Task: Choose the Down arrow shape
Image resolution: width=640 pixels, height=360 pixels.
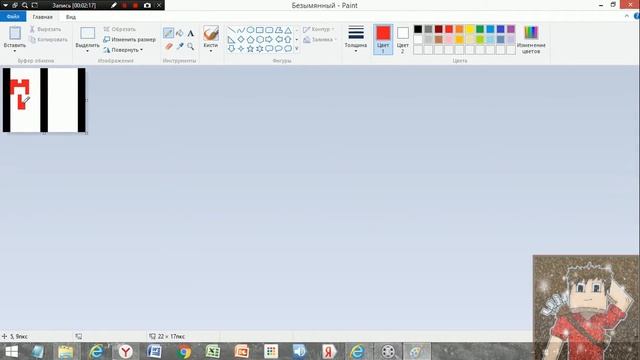Action: point(231,49)
